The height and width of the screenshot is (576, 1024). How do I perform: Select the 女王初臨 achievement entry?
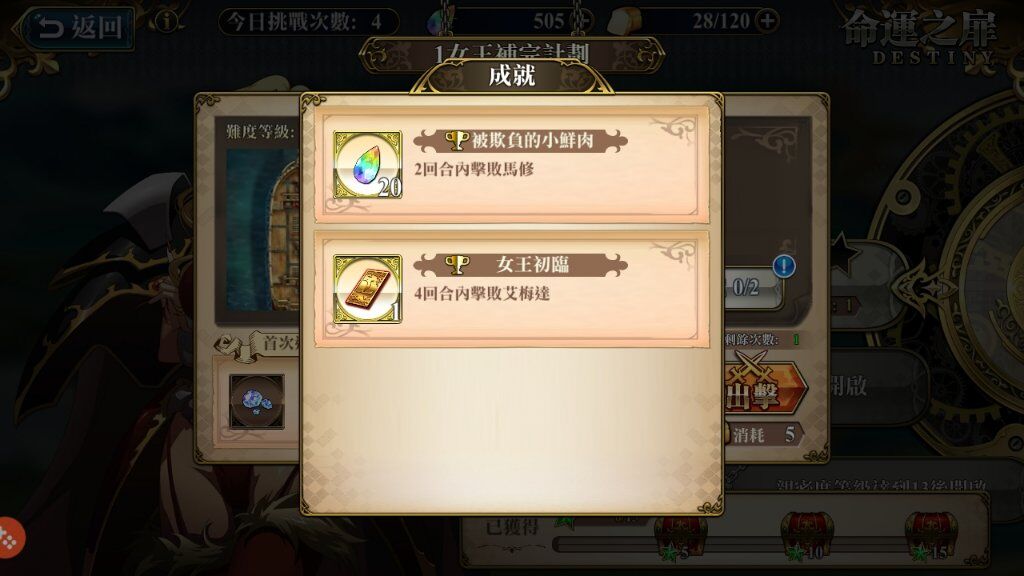512,289
